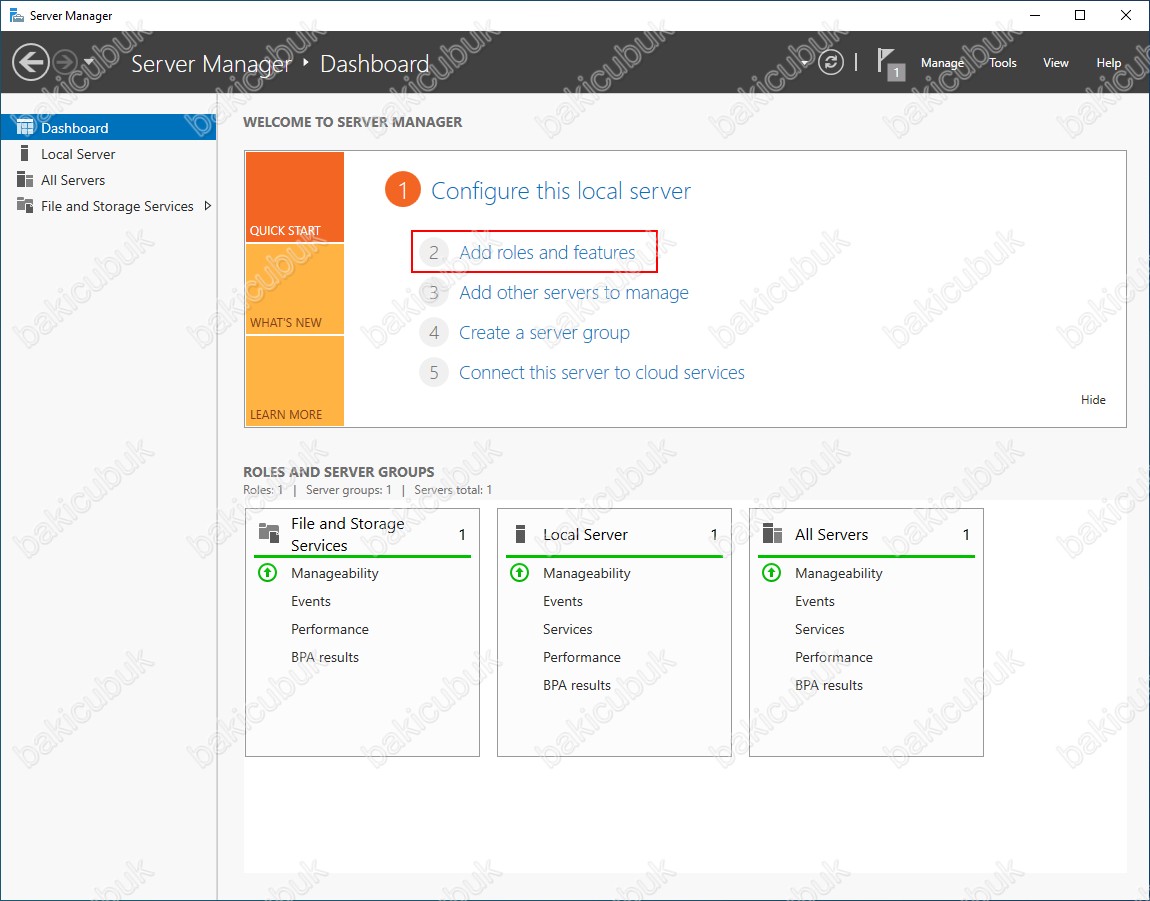This screenshot has height=901, width=1150.
Task: Click Add other servers to manage
Action: 574,293
